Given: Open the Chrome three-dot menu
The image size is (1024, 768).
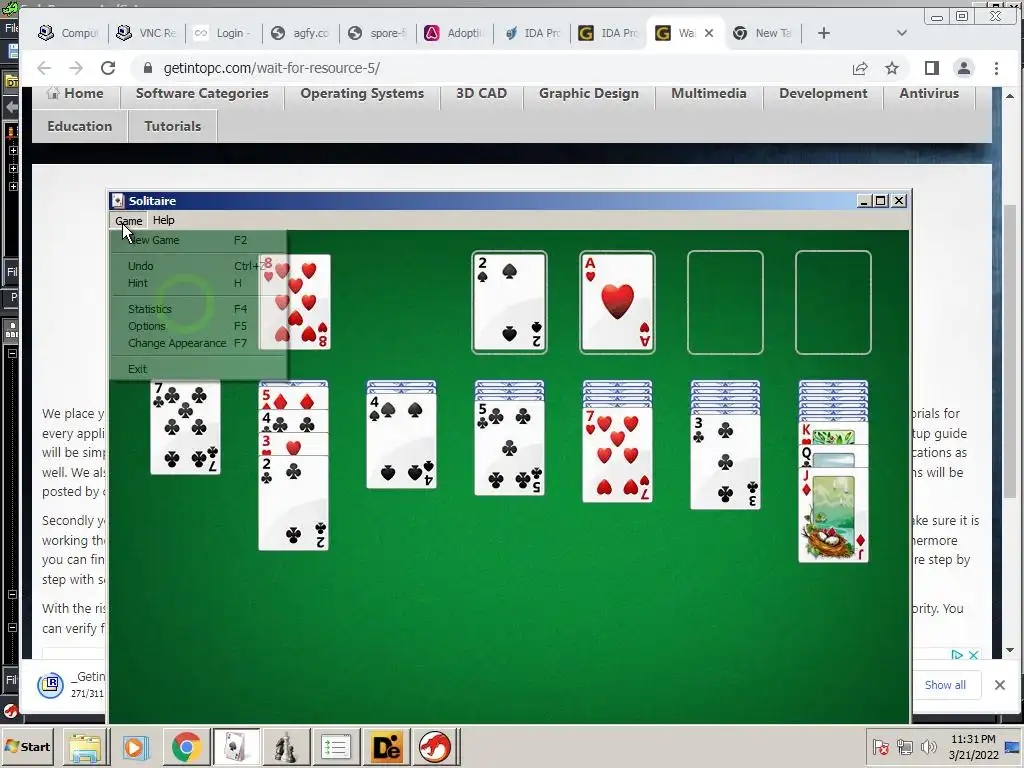Looking at the screenshot, I should [x=996, y=68].
